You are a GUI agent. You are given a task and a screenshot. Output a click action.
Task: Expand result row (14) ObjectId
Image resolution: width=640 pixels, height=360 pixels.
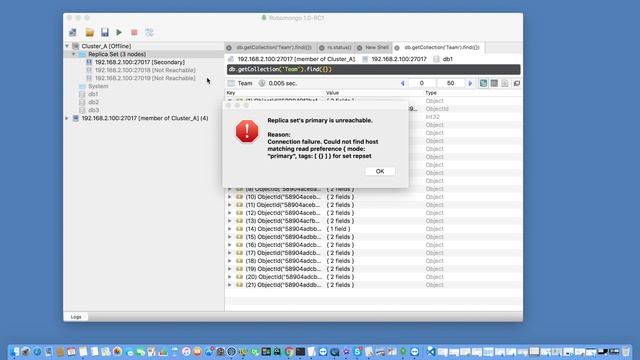click(230, 229)
